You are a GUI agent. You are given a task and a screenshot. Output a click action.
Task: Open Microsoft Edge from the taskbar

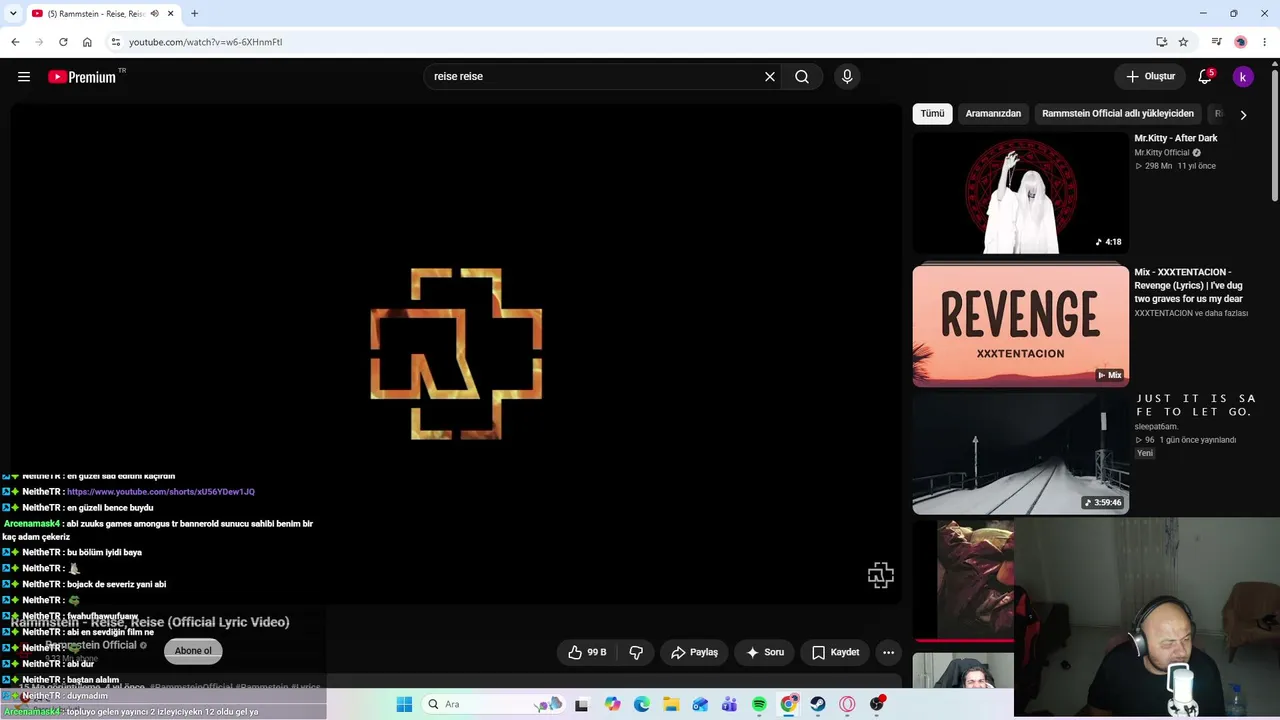coord(642,704)
